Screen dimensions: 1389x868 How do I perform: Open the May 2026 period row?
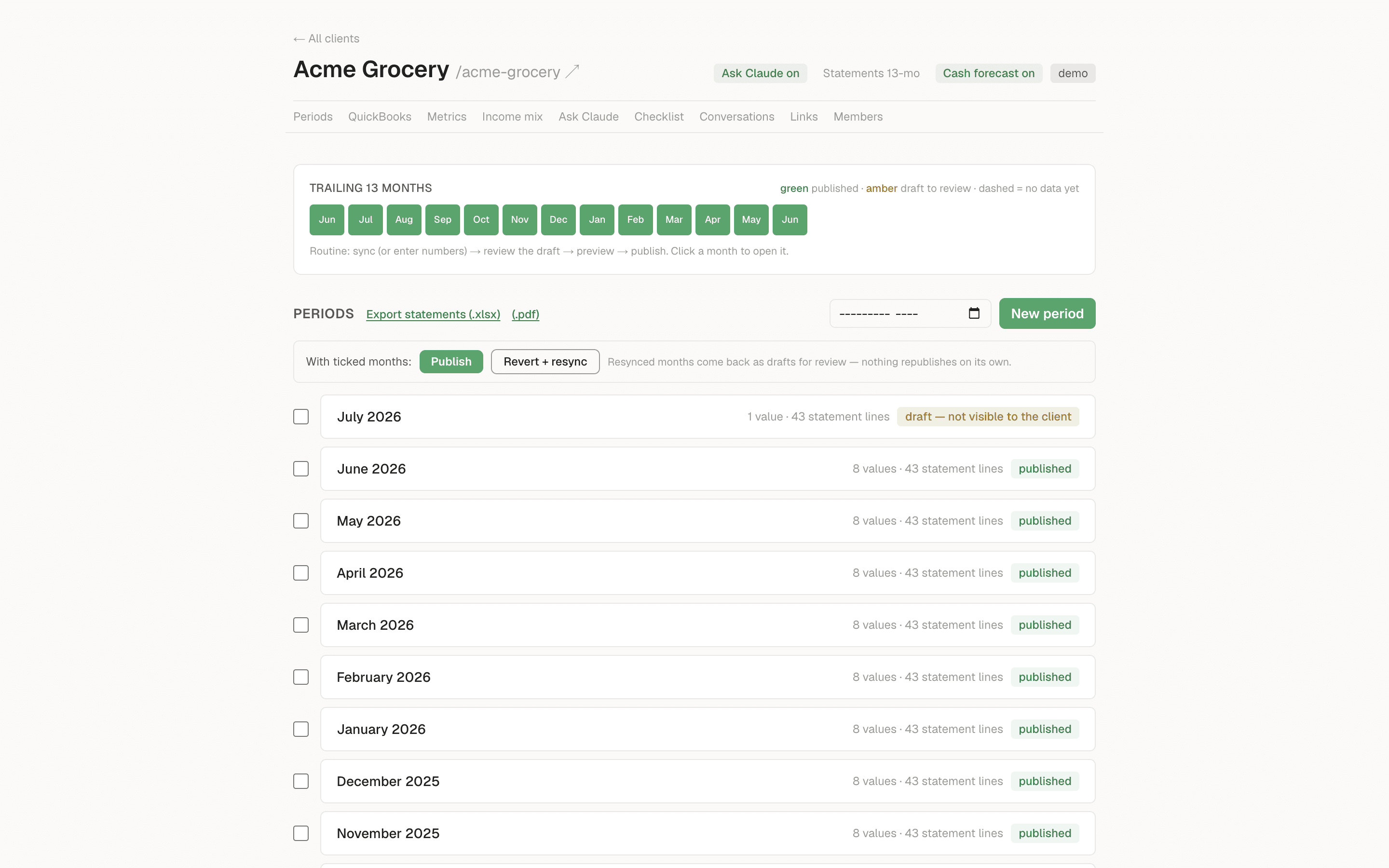click(x=708, y=521)
